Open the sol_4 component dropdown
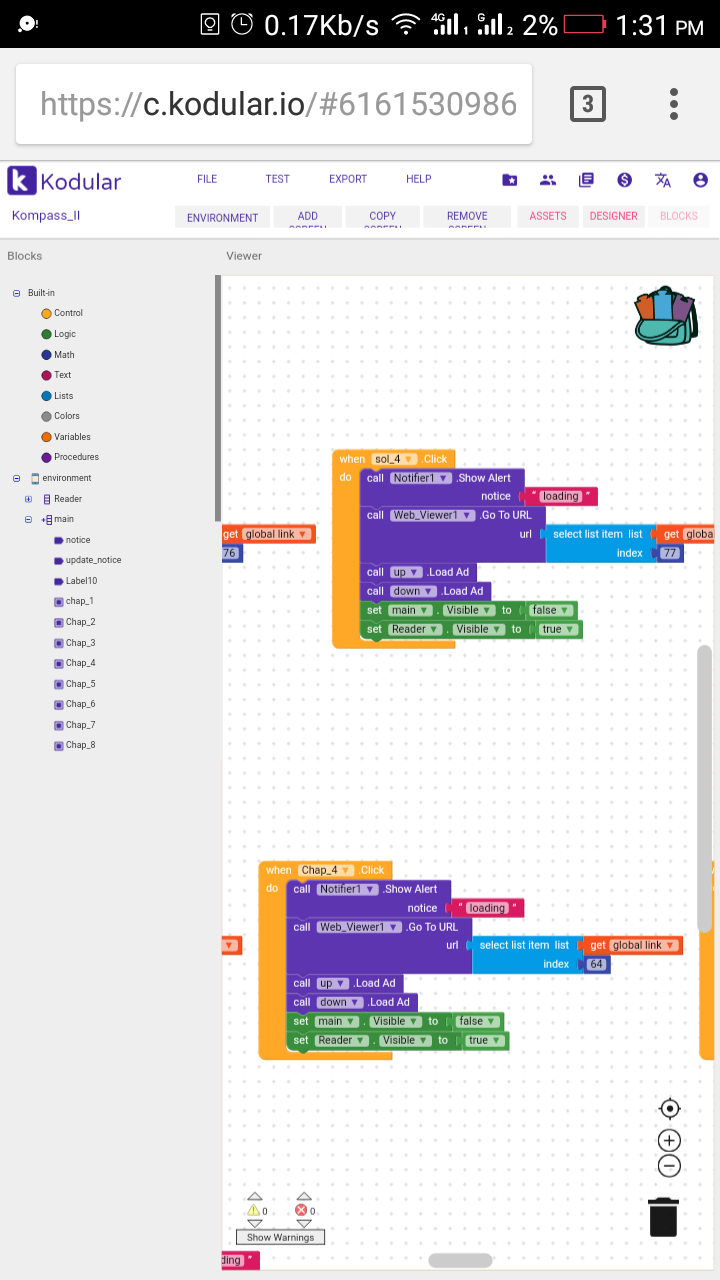 click(394, 459)
